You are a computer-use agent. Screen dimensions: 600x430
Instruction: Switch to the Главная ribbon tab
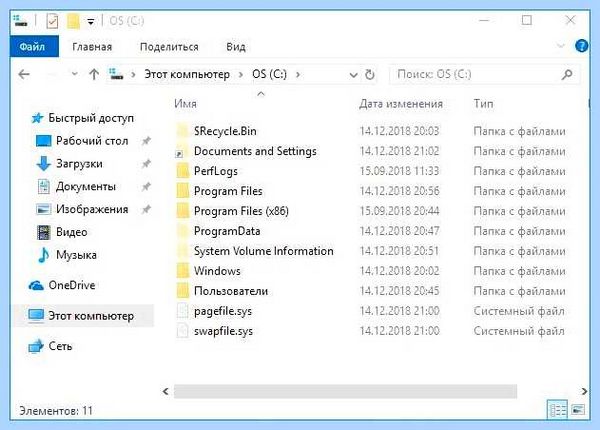coord(92,47)
